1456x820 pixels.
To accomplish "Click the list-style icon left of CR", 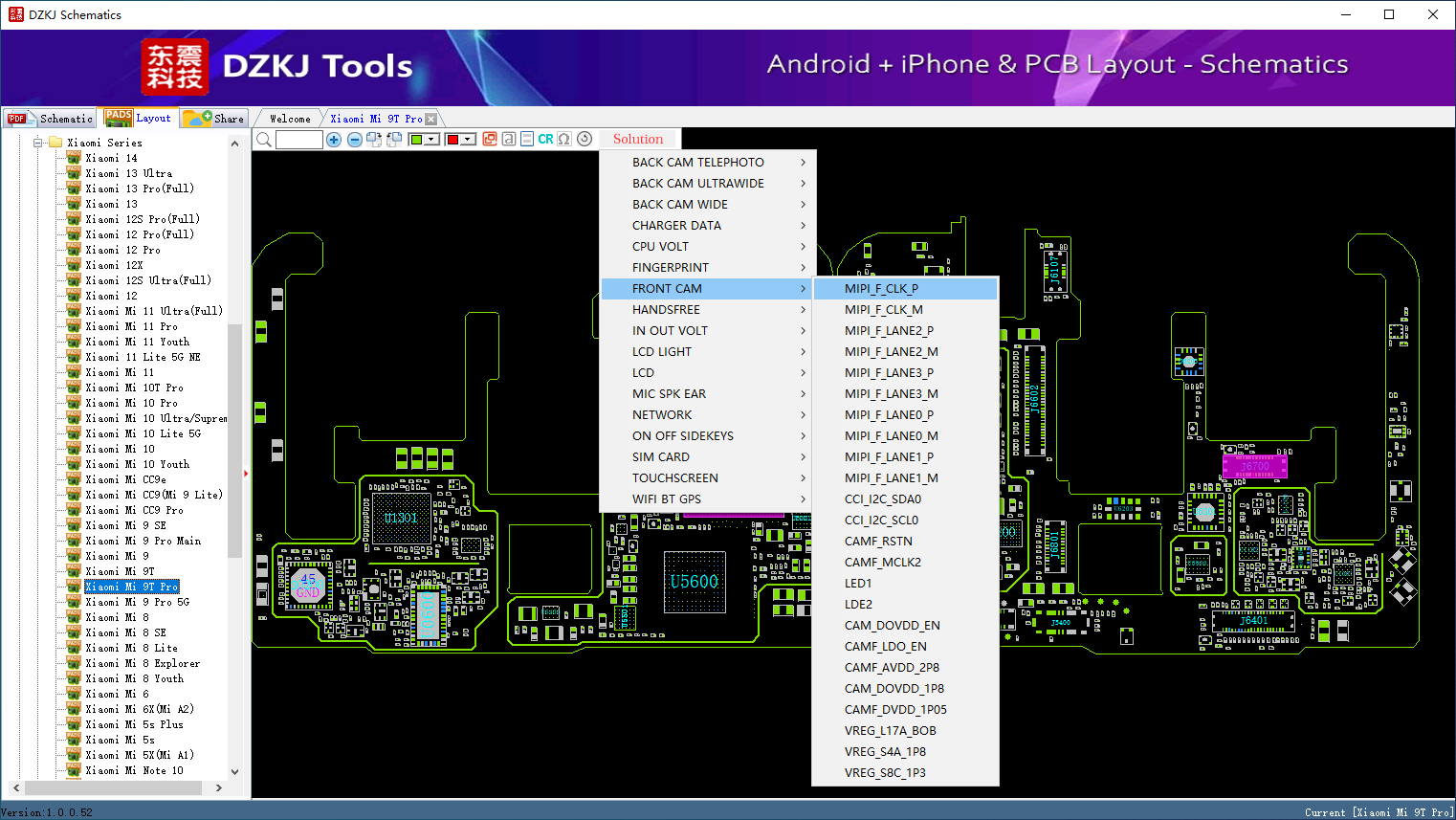I will (x=527, y=139).
